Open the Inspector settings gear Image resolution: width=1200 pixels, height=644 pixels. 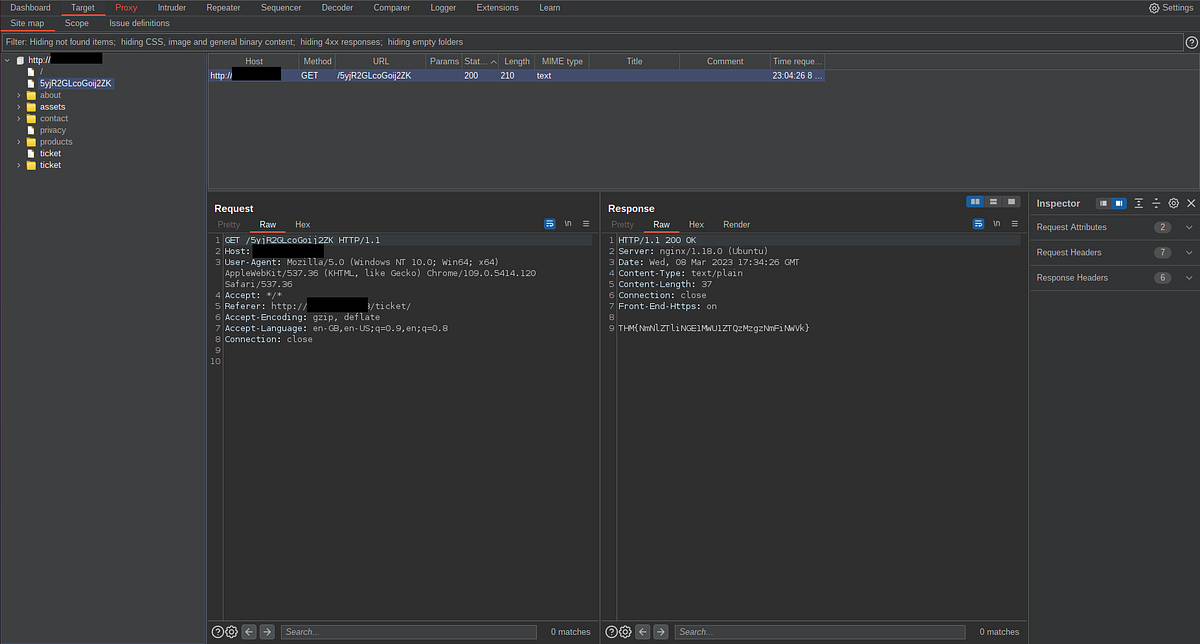pyautogui.click(x=1173, y=203)
